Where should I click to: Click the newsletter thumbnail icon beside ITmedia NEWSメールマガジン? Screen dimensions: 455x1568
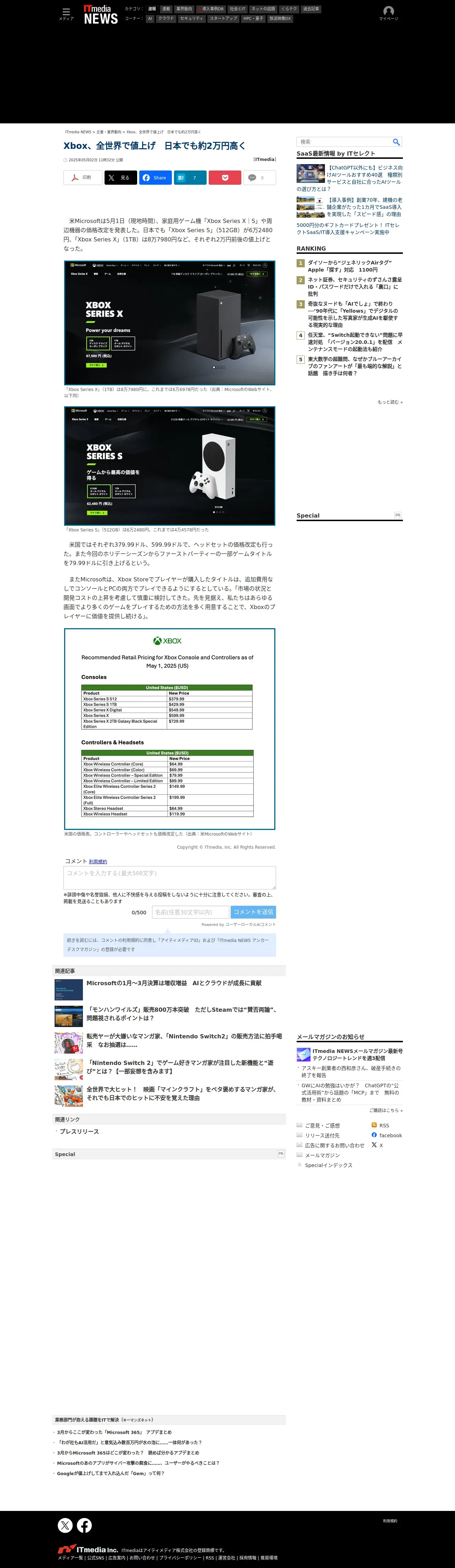click(x=304, y=1054)
